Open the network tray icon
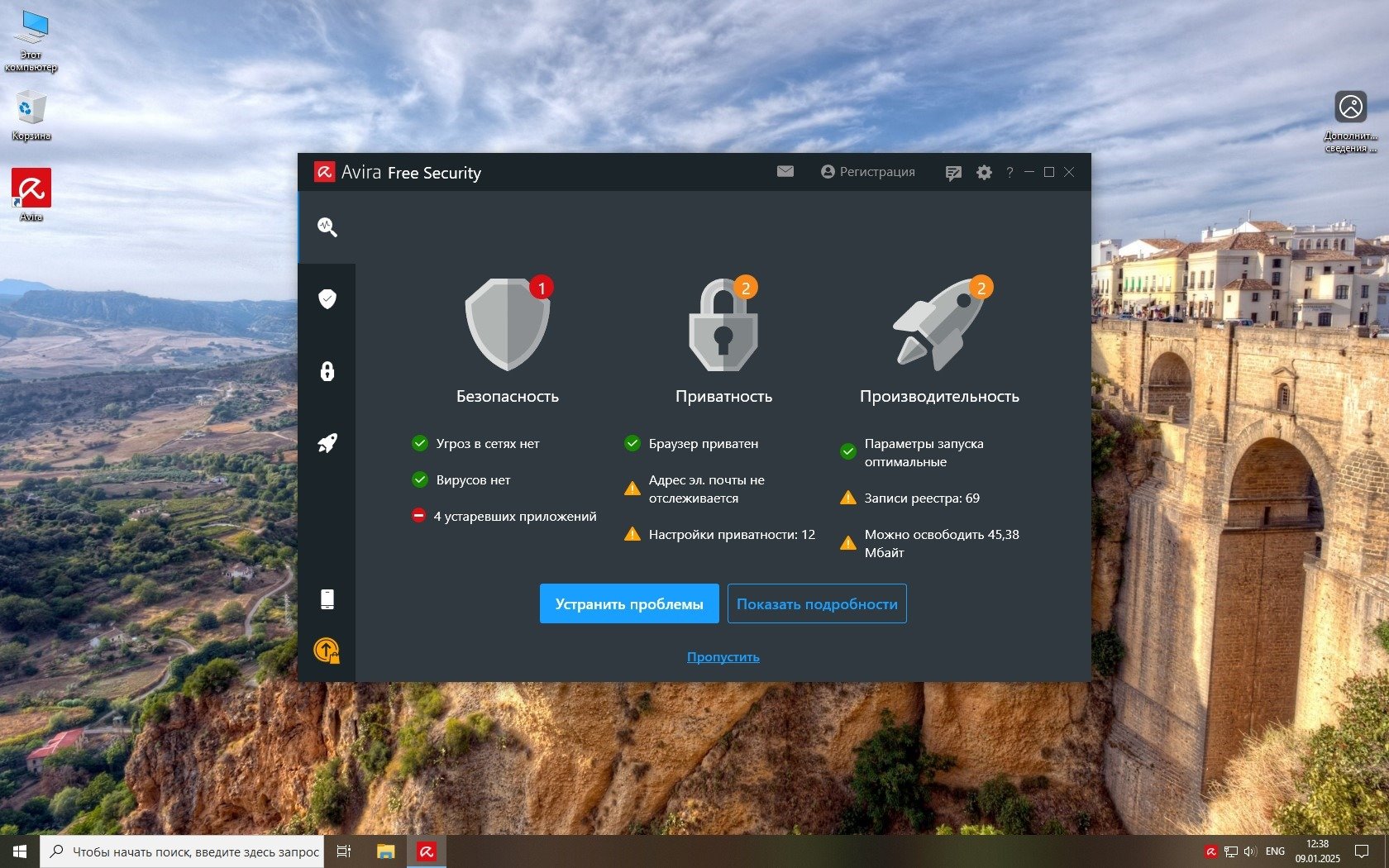This screenshot has height=868, width=1389. (x=1231, y=851)
